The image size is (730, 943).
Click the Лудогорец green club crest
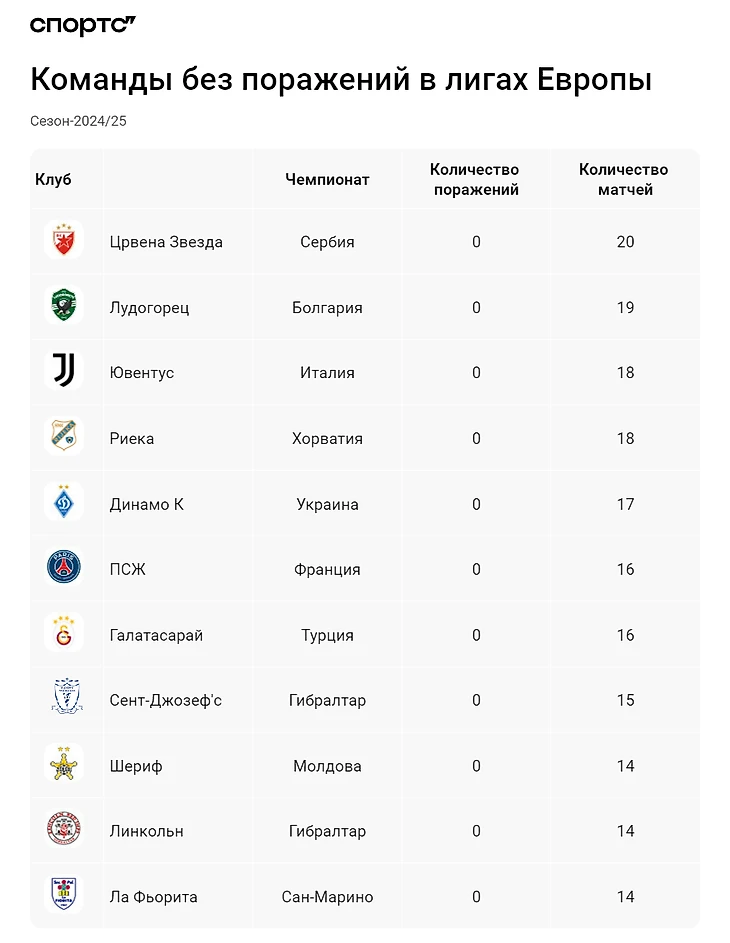pyautogui.click(x=65, y=306)
